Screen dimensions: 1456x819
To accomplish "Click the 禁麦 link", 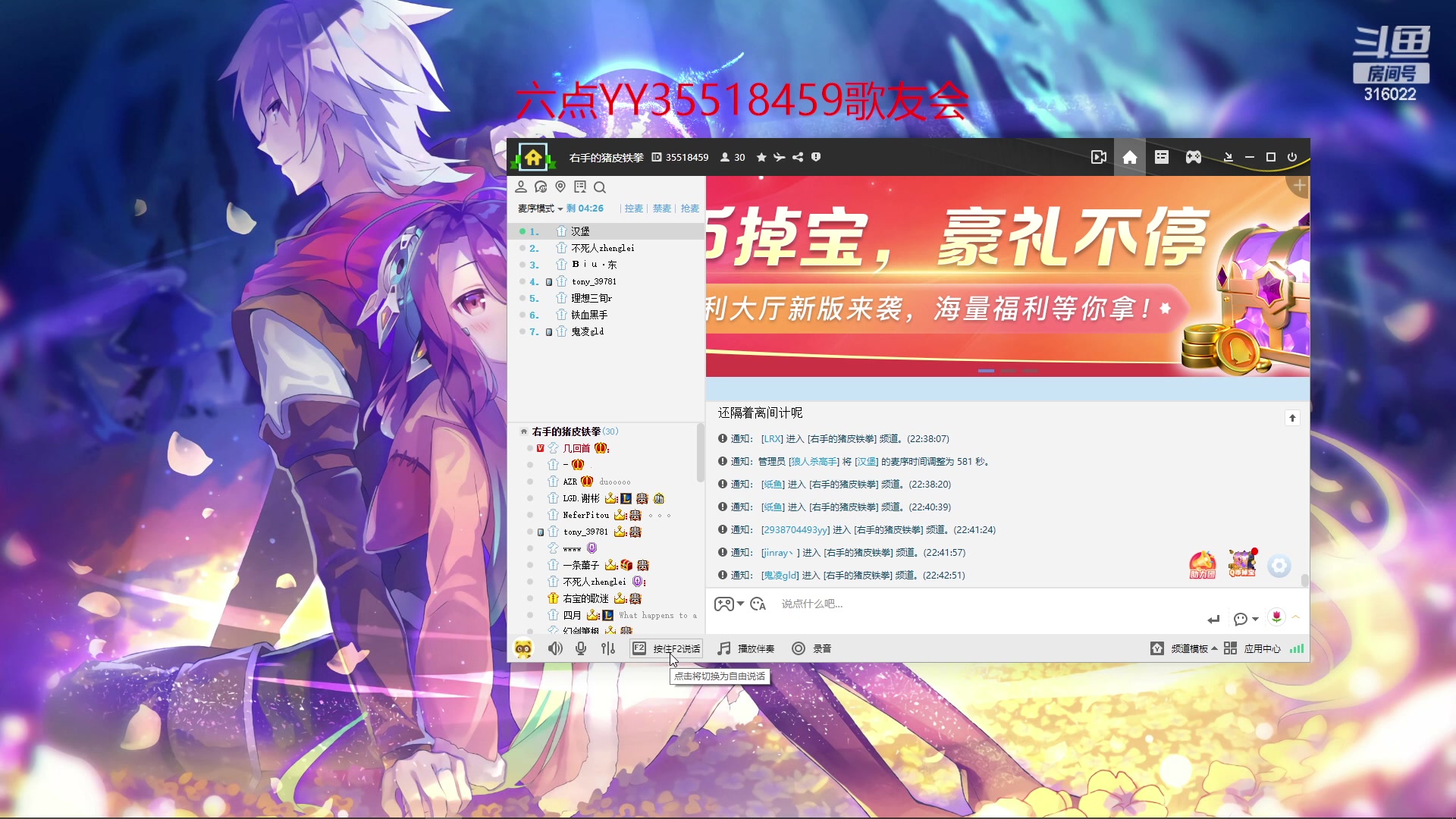I will pos(662,209).
